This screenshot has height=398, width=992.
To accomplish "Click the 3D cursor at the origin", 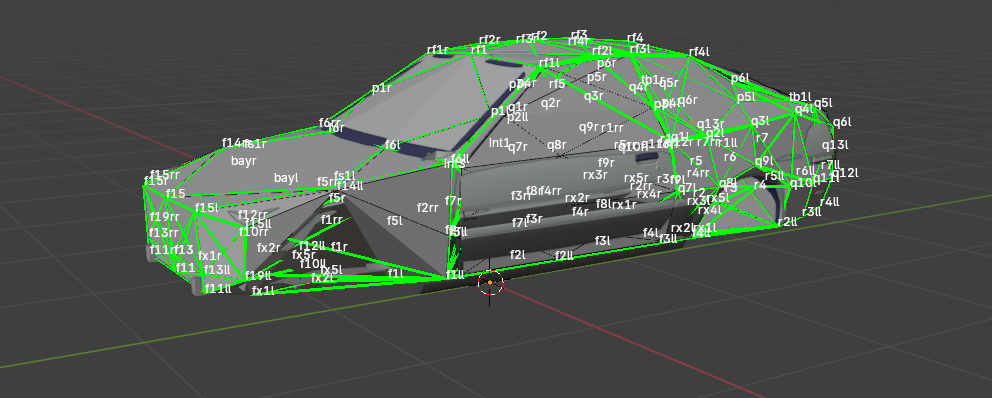I will 490,283.
